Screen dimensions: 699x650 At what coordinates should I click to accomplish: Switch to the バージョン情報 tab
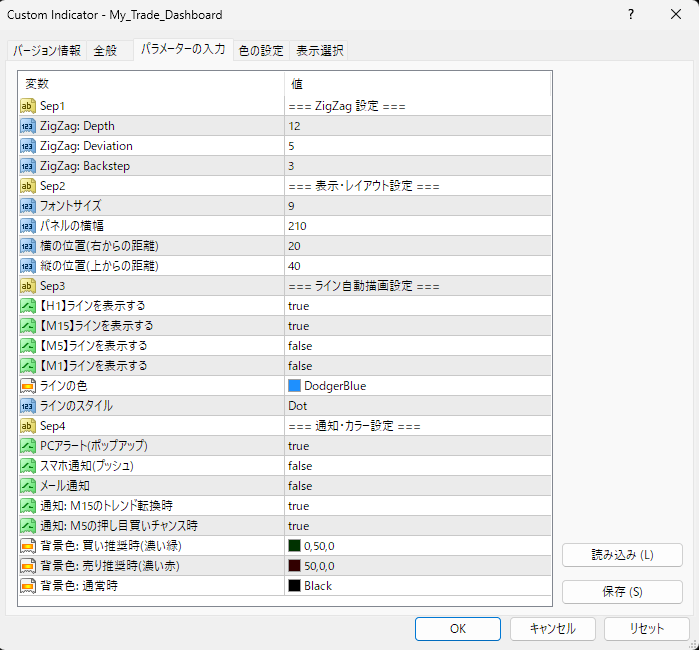coord(47,51)
